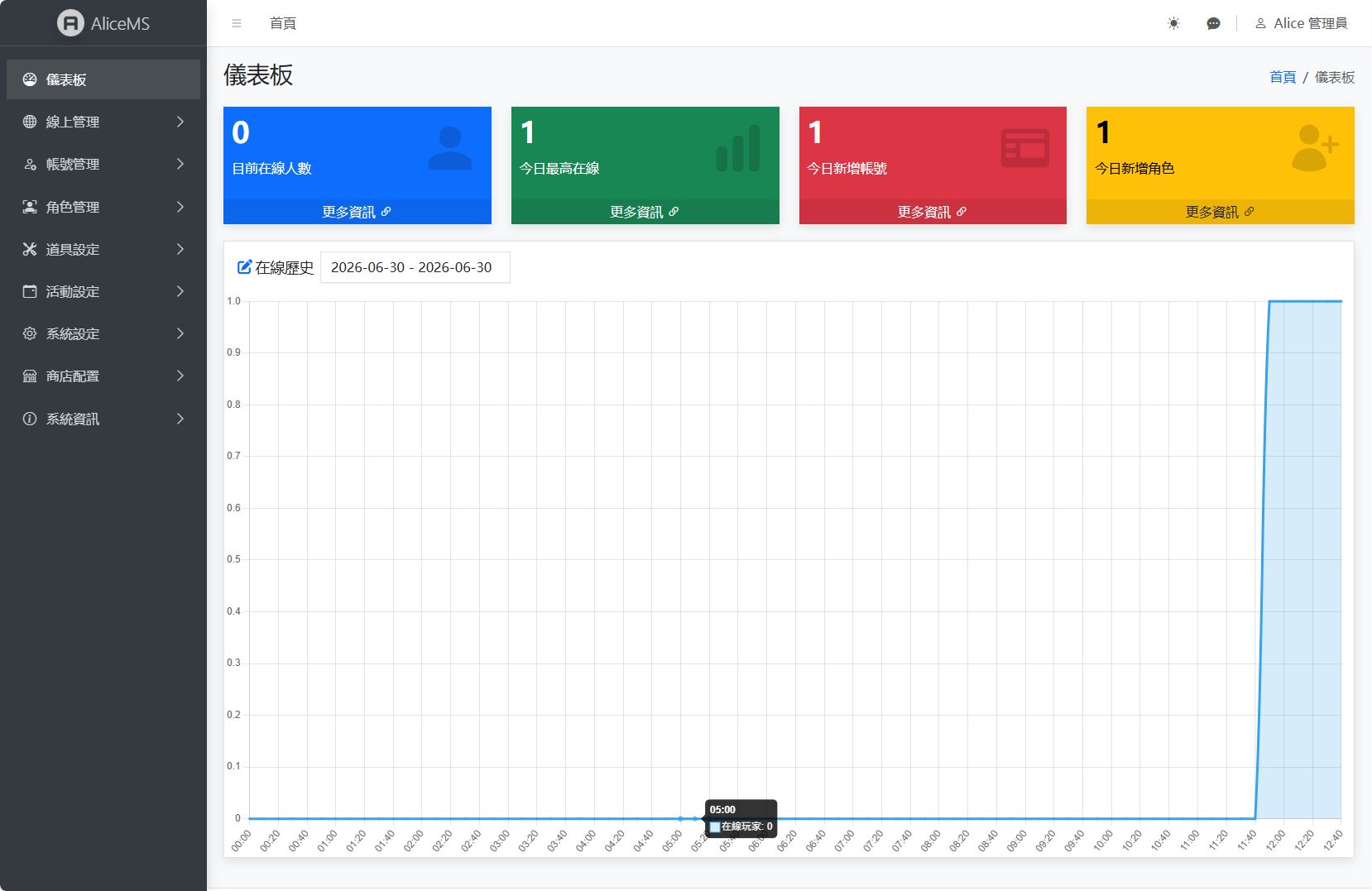Open the 活動設定 sidebar menu
This screenshot has width=1372, height=891.
click(103, 291)
